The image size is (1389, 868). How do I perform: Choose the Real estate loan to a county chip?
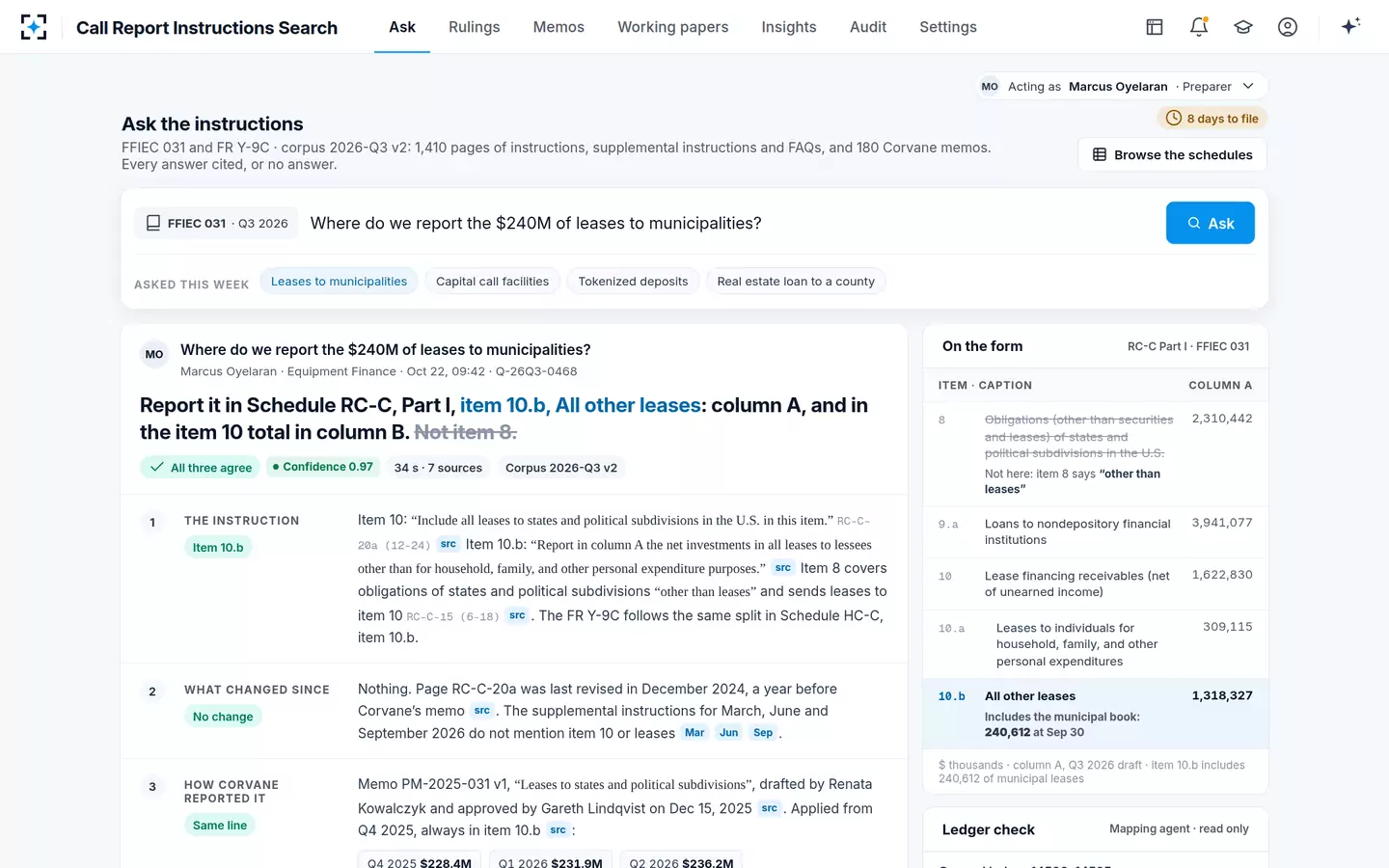click(x=796, y=282)
